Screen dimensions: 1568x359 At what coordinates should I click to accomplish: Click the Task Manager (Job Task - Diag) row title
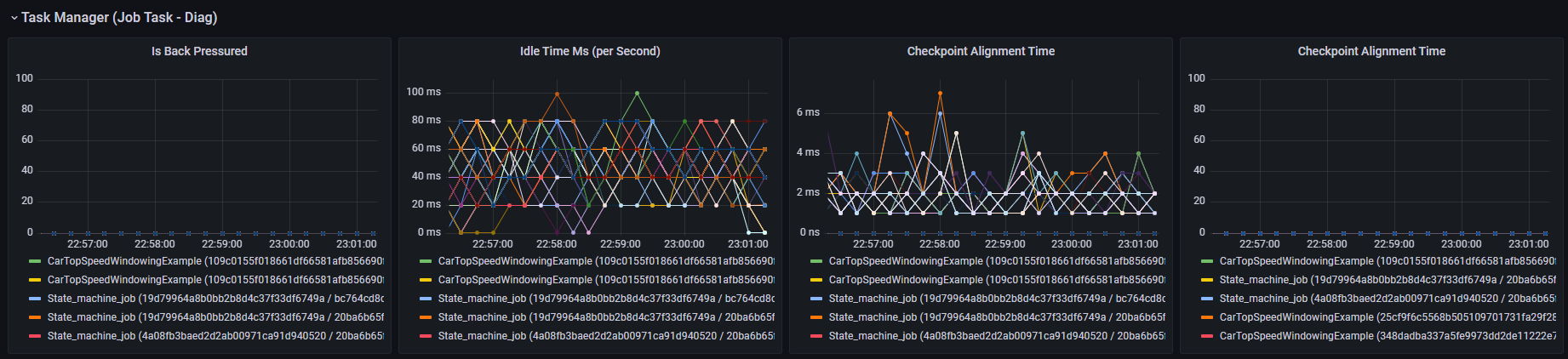pos(119,17)
